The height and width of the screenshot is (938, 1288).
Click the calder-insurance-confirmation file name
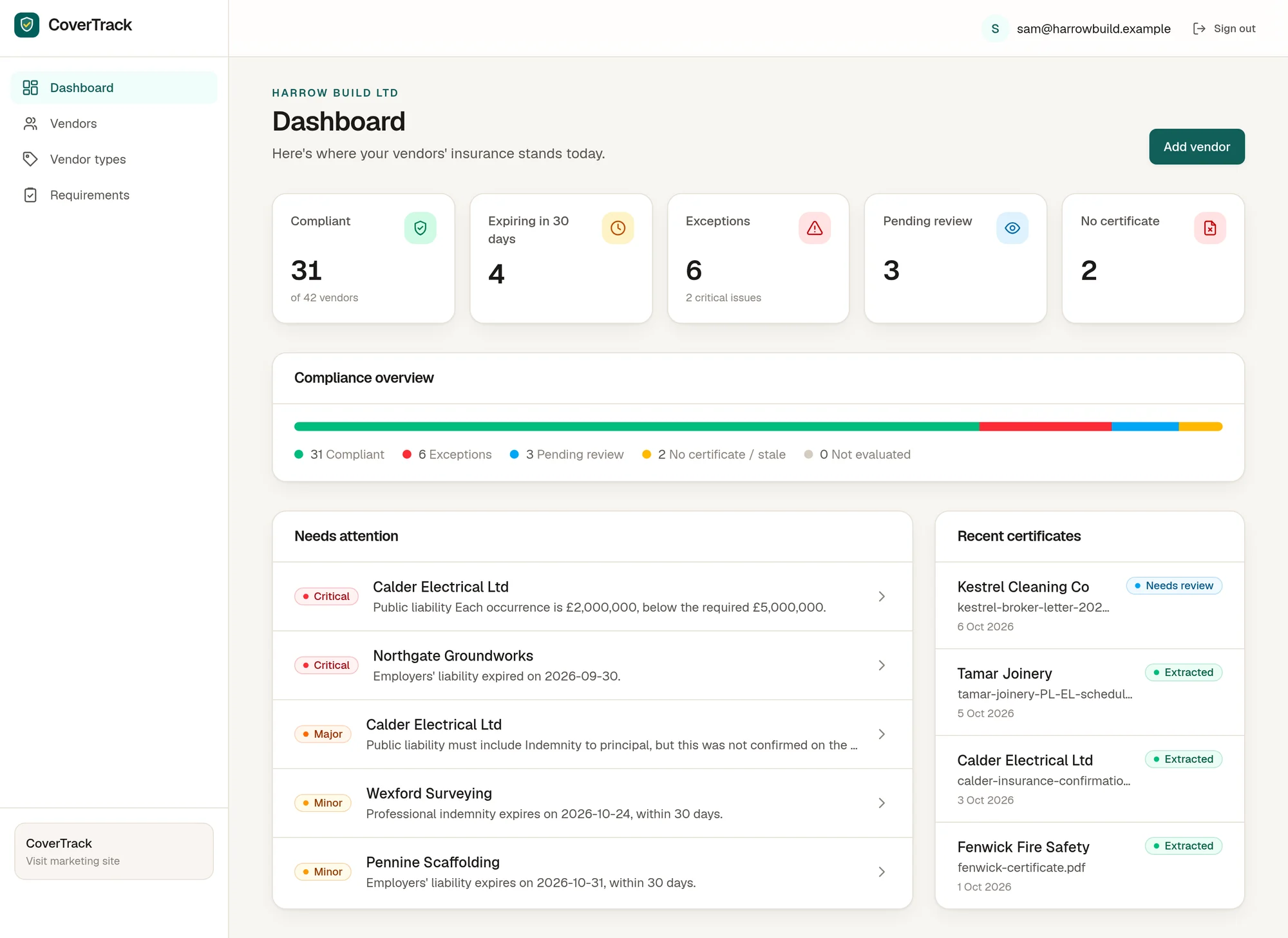pos(1044,782)
